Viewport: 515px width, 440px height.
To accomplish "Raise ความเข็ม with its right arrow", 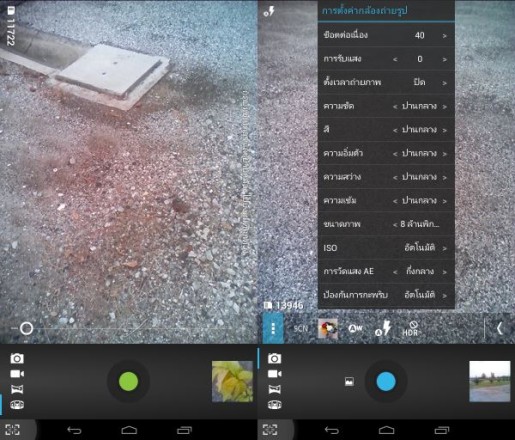I will [x=445, y=201].
